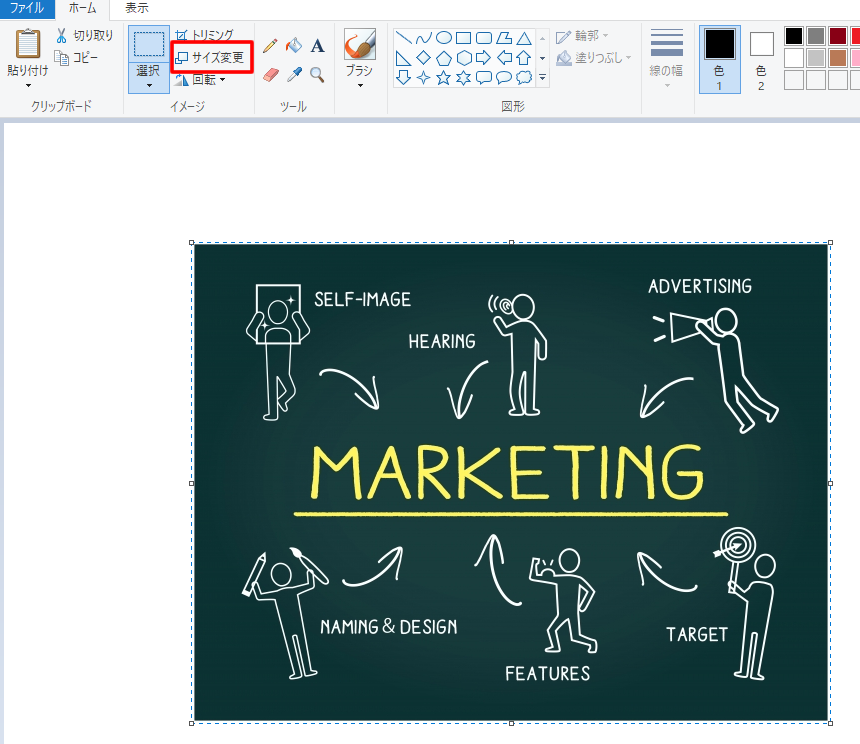Select the Pencil tool

(270, 46)
